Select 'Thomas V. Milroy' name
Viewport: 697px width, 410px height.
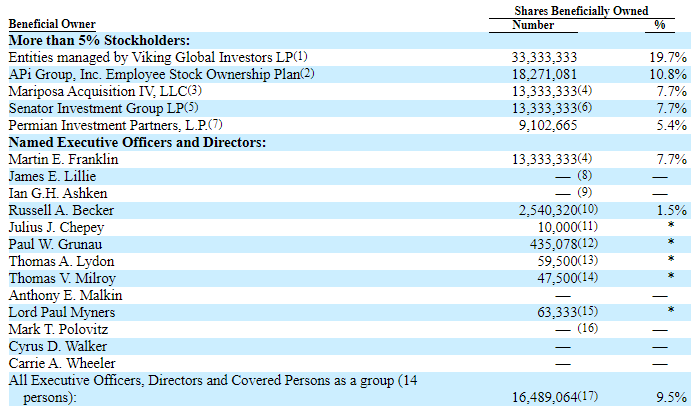tap(62, 278)
